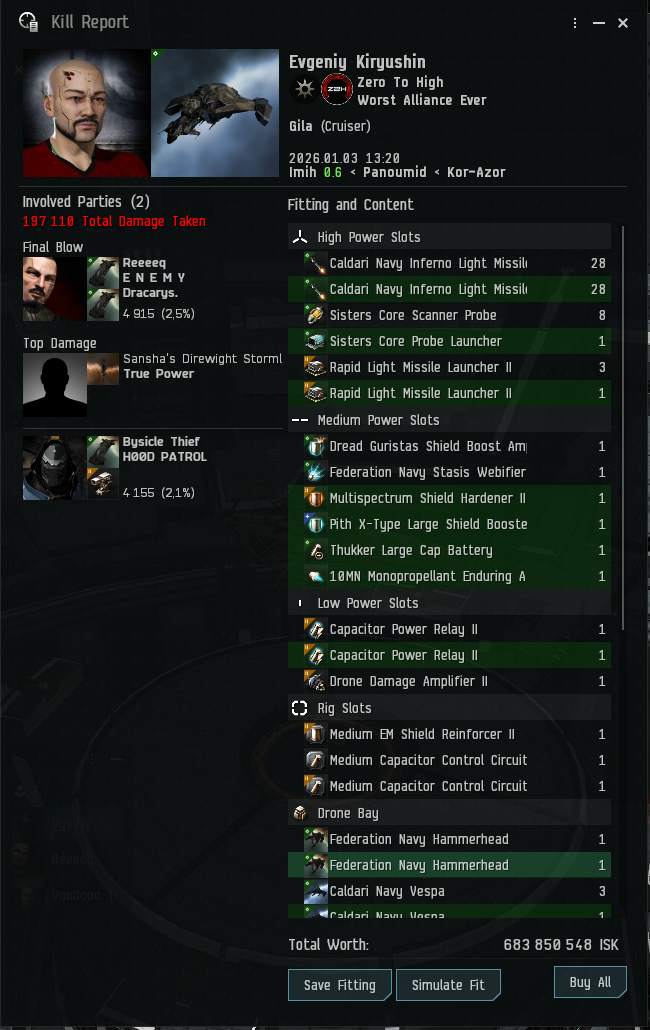Click the Zero To High corporation logo
This screenshot has height=1030, width=650.
336,90
